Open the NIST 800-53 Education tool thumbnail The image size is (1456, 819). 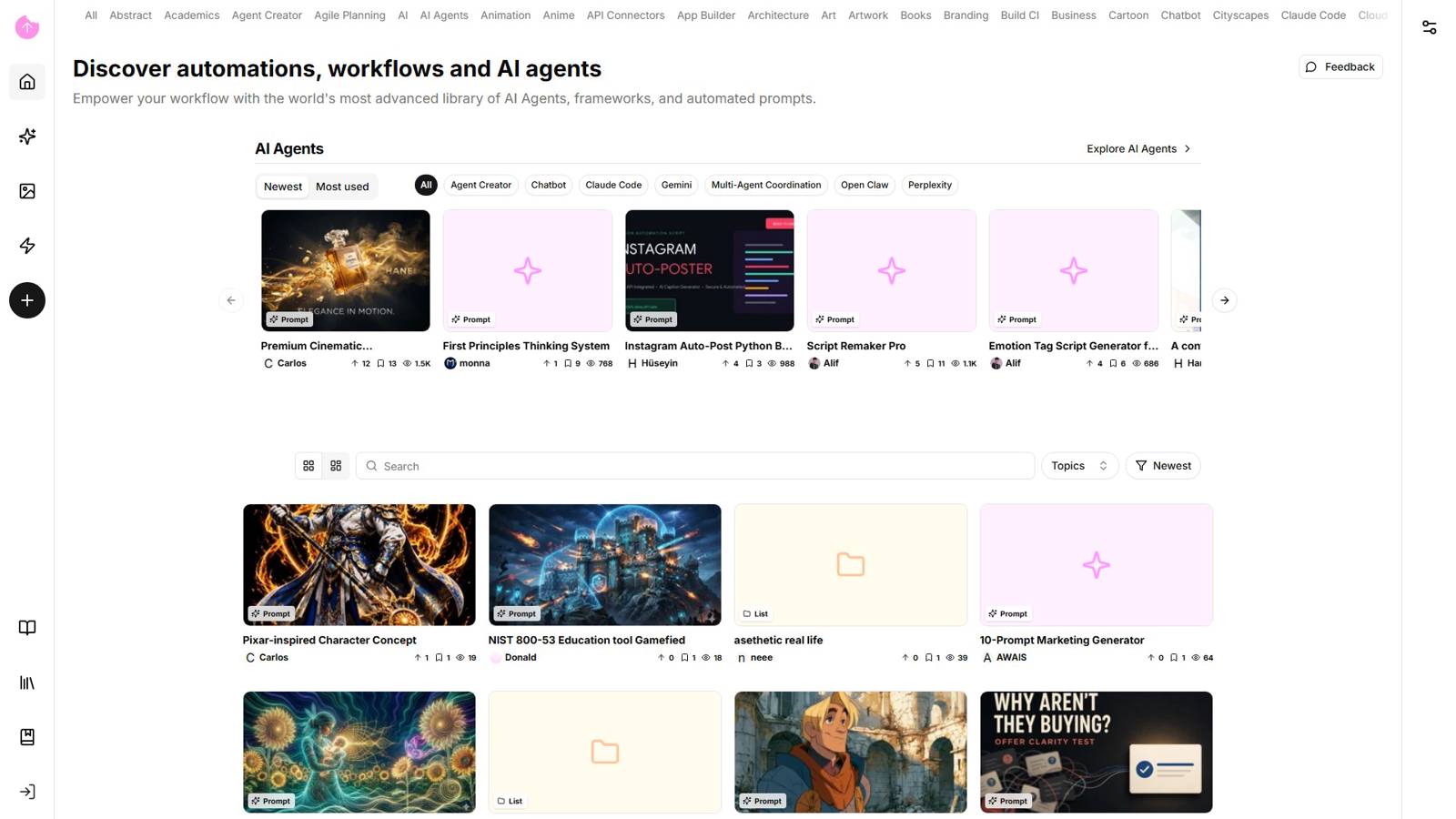pyautogui.click(x=605, y=565)
